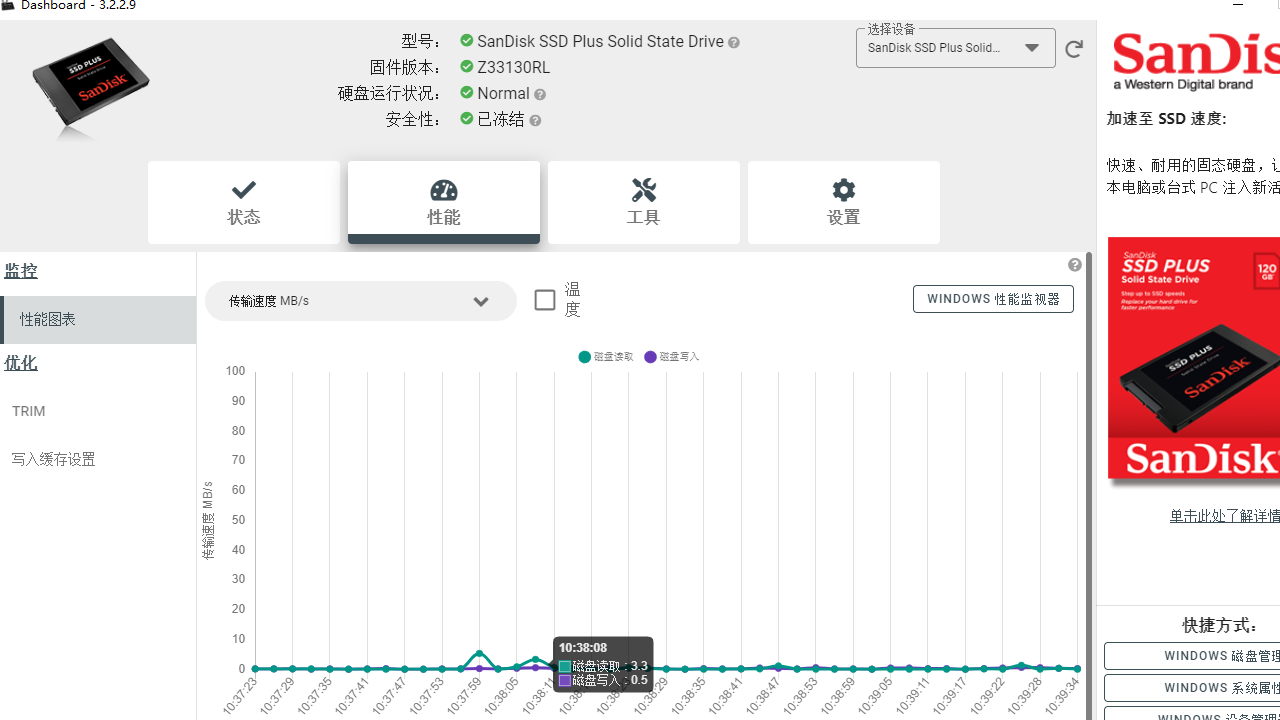
Task: Collapse the 优化 sidebar section
Action: [21, 363]
